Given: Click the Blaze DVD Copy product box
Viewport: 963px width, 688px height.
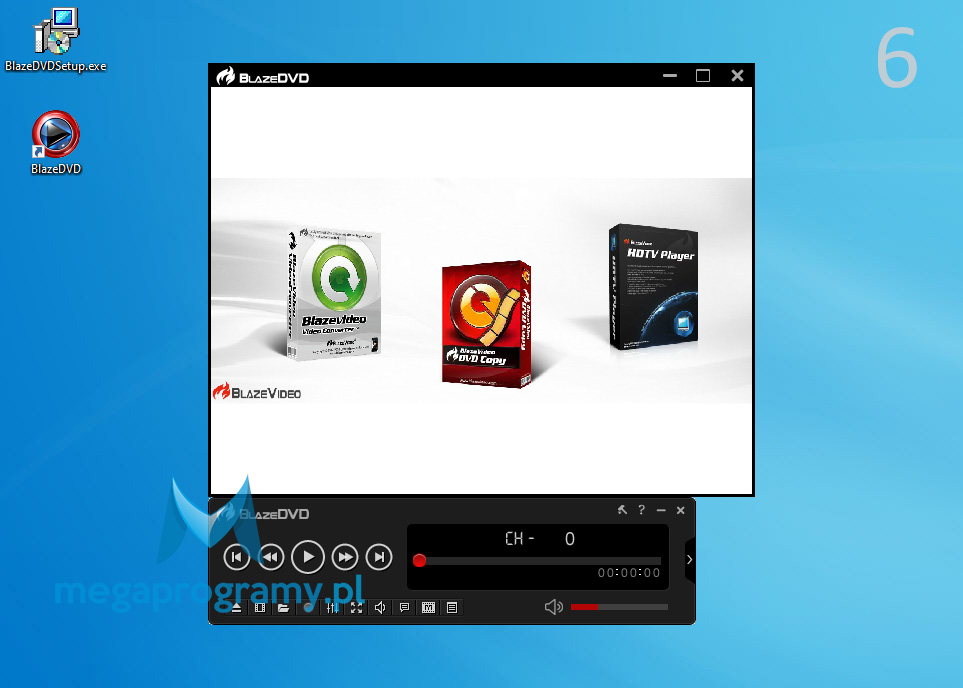Looking at the screenshot, I should (486, 324).
